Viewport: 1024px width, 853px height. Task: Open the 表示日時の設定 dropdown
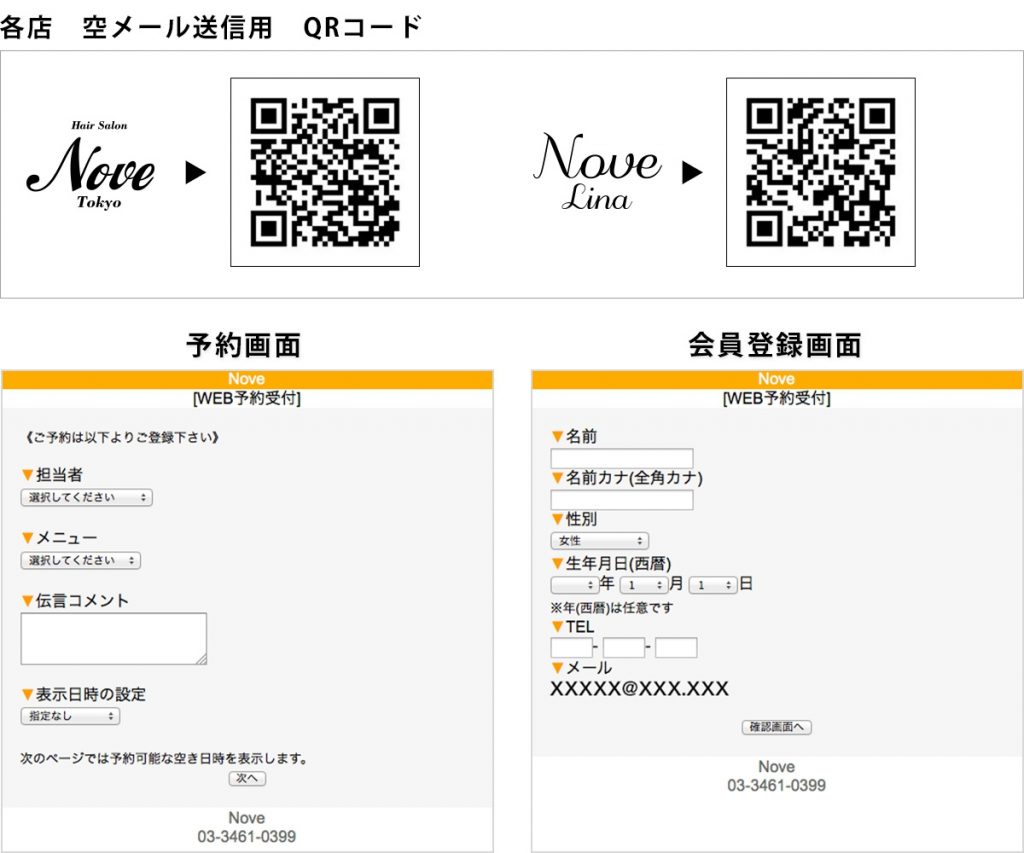[x=71, y=716]
